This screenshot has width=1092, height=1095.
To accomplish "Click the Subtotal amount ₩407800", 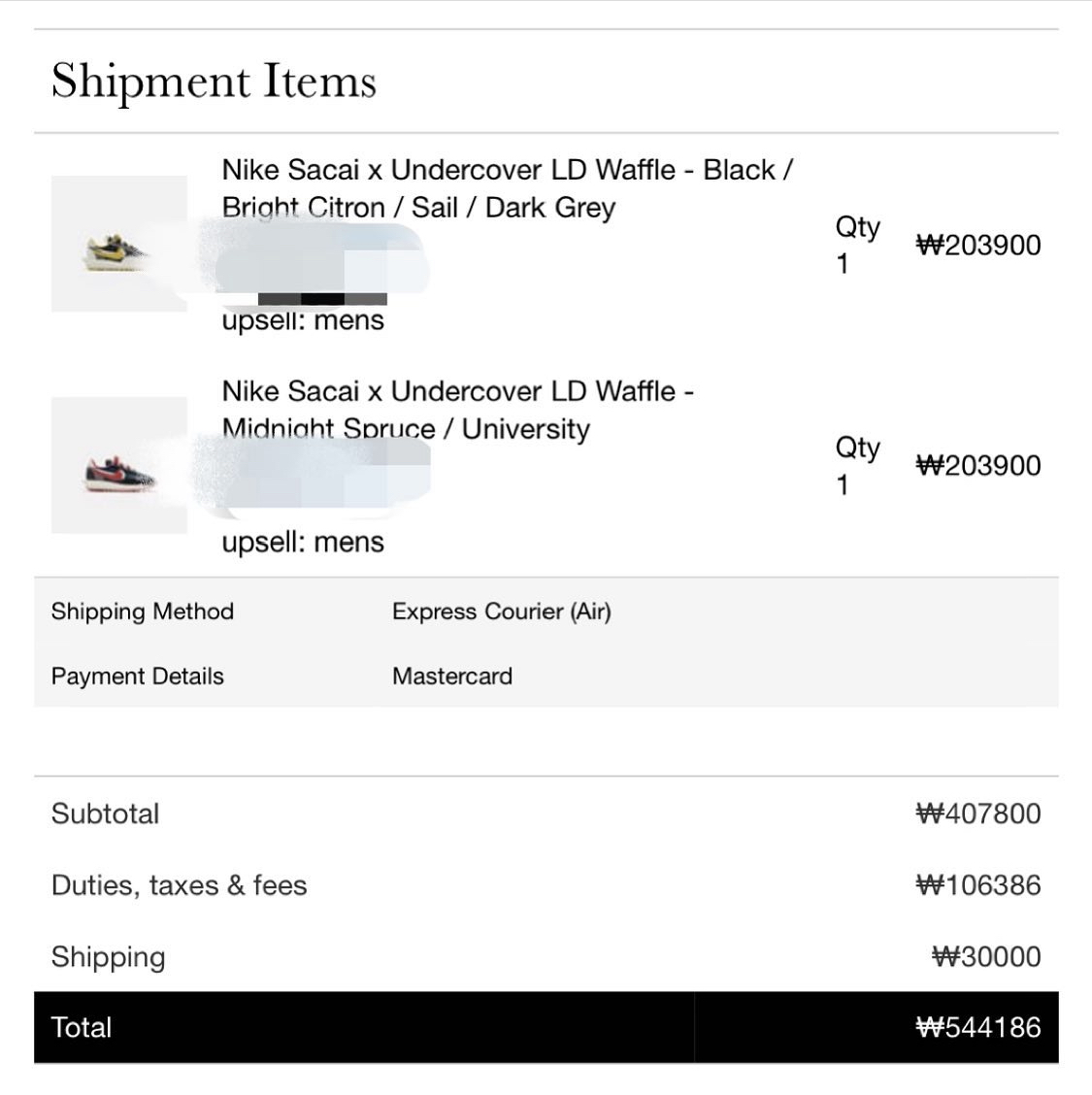I will (x=977, y=813).
